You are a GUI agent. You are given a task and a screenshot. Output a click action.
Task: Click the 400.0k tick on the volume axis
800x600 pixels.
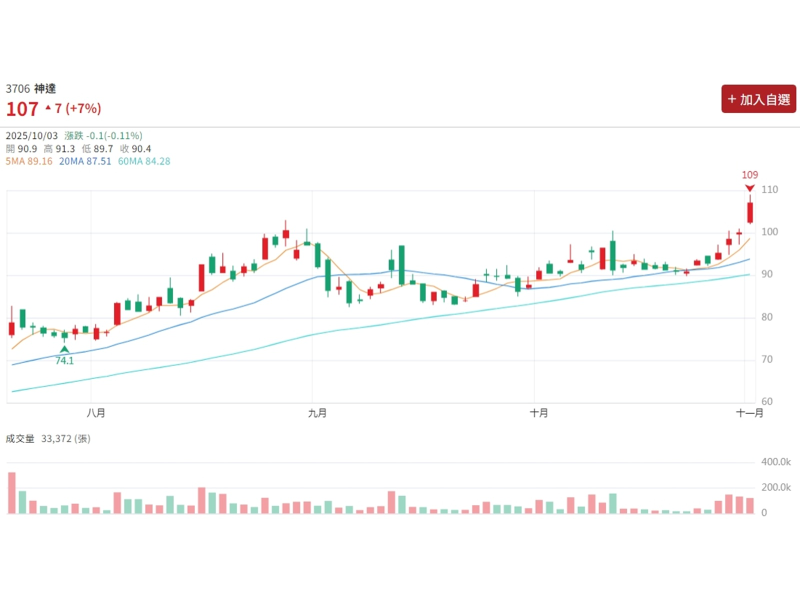(x=775, y=463)
